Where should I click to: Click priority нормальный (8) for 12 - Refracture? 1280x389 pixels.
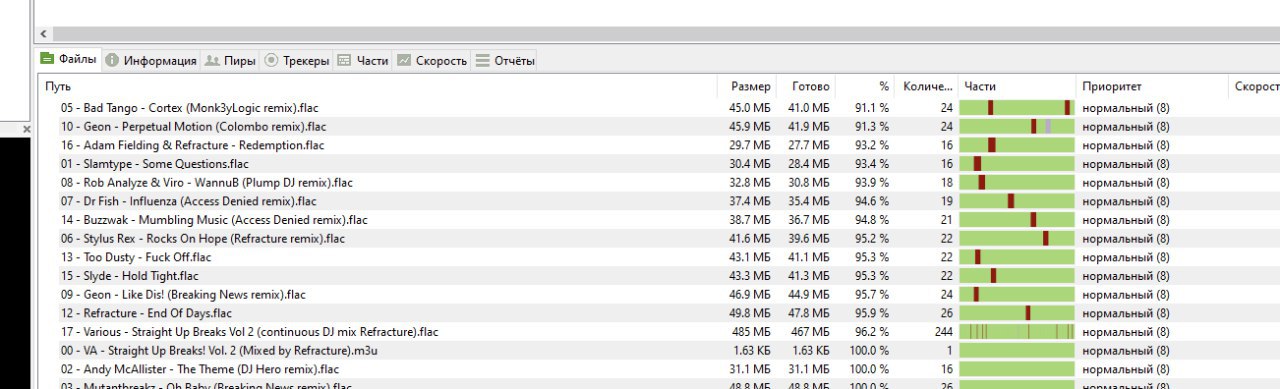pyautogui.click(x=1126, y=313)
